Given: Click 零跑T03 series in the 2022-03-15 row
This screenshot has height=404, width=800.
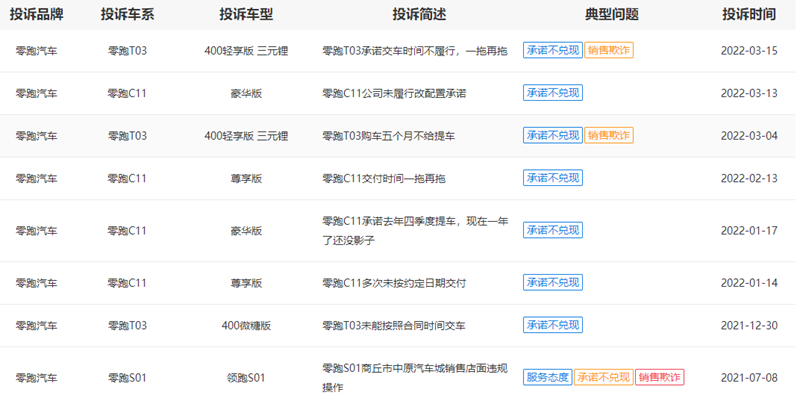Looking at the screenshot, I should coord(127,50).
